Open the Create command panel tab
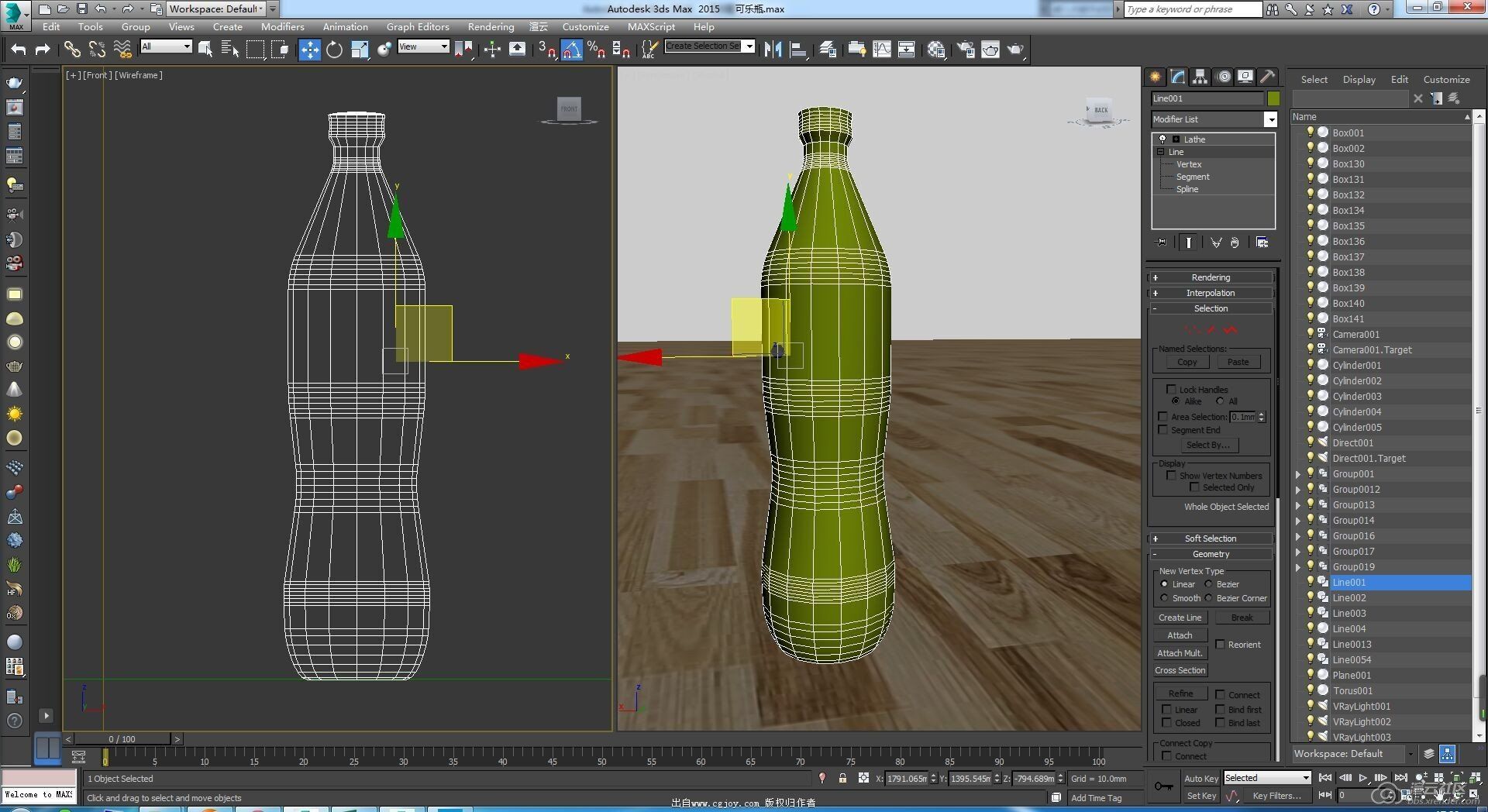The width and height of the screenshot is (1488, 812). pyautogui.click(x=1156, y=77)
